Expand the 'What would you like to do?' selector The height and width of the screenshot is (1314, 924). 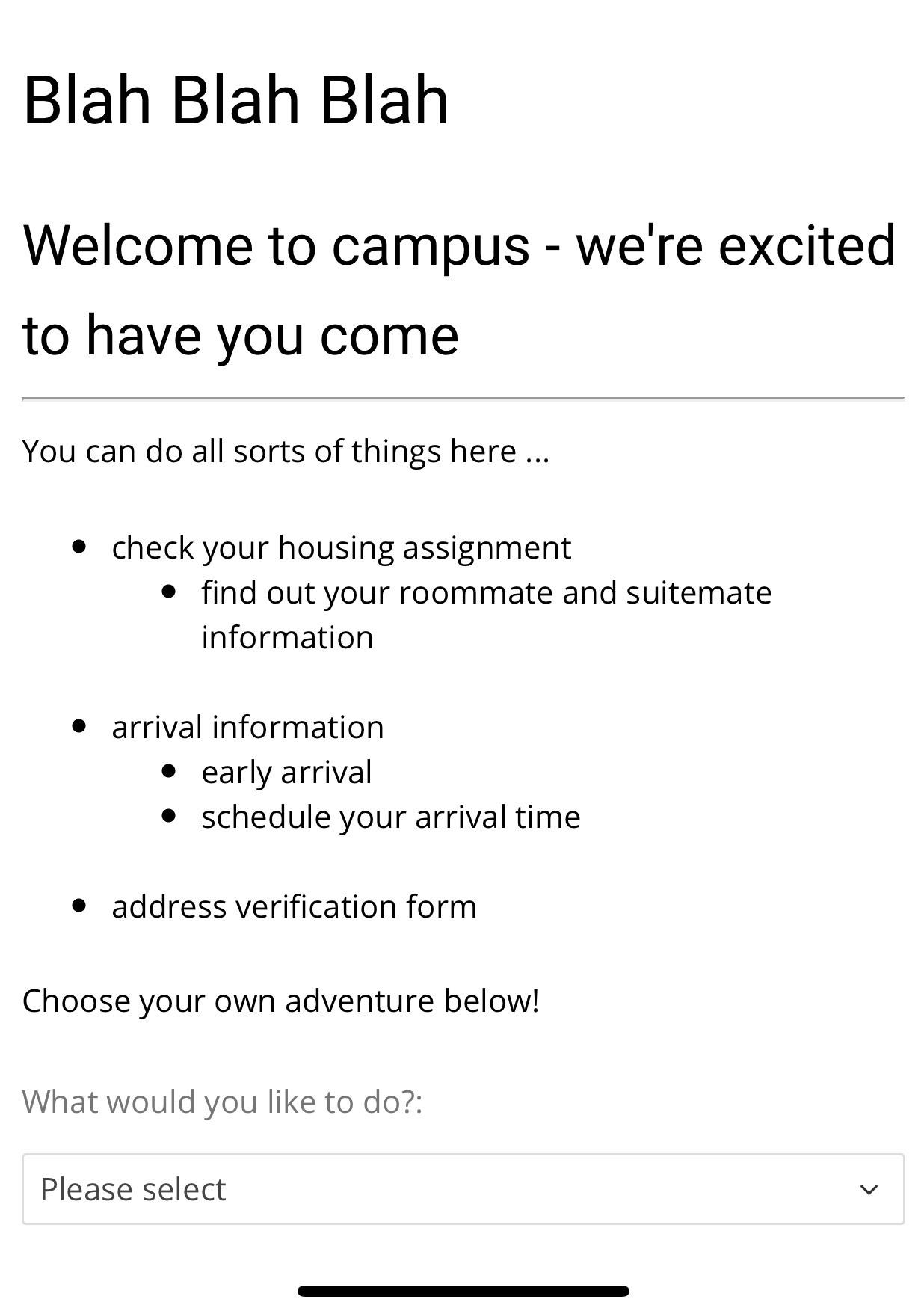pyautogui.click(x=462, y=1188)
